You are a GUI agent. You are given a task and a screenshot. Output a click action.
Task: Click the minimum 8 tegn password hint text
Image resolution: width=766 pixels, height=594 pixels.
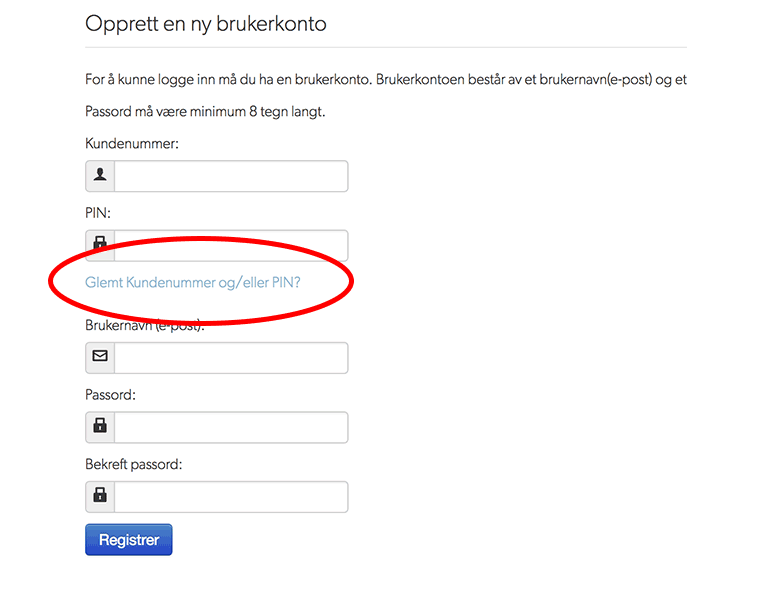[205, 112]
